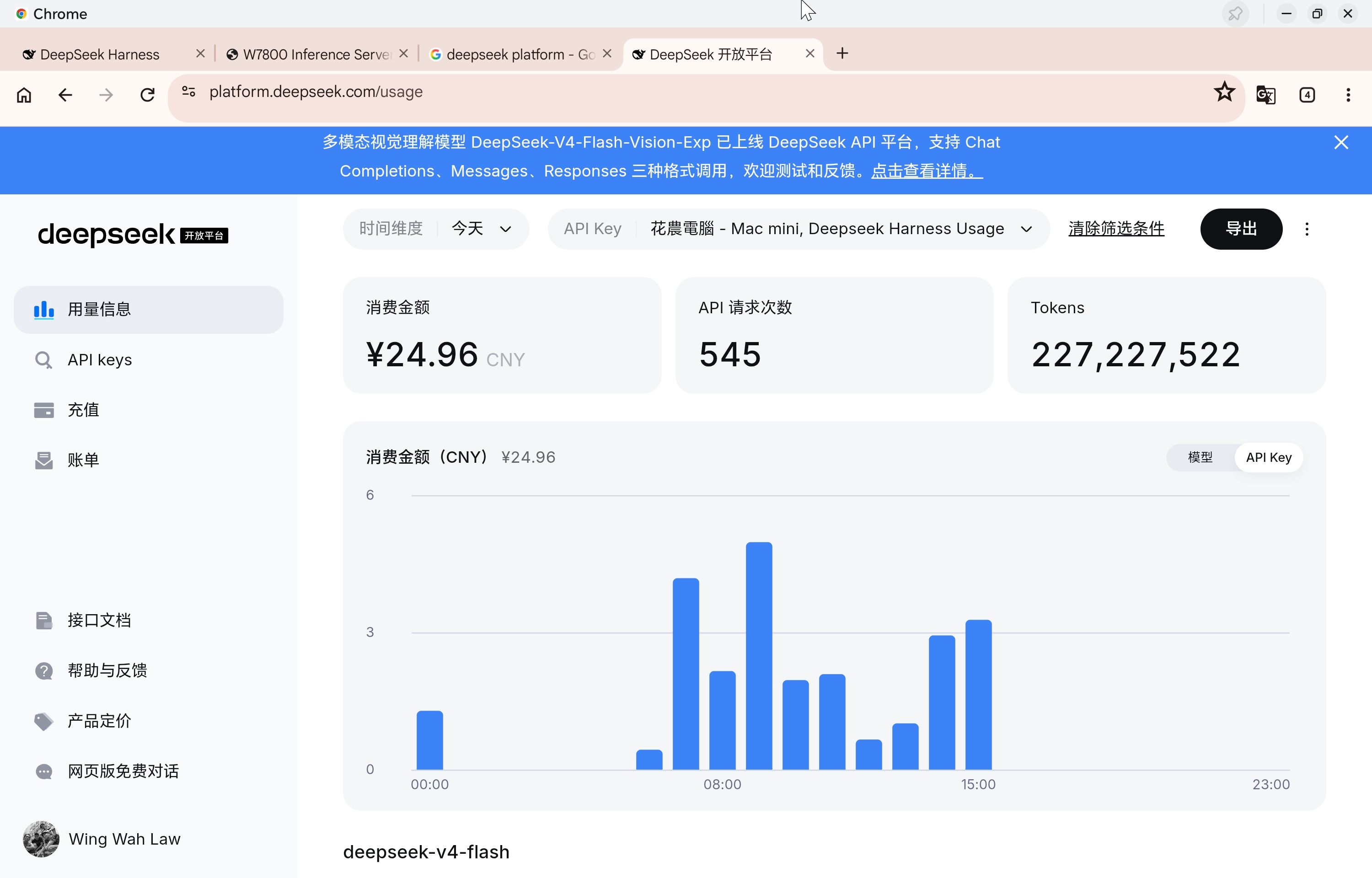Click the document icon beside 接口文档
This screenshot has height=878, width=1372.
point(44,621)
